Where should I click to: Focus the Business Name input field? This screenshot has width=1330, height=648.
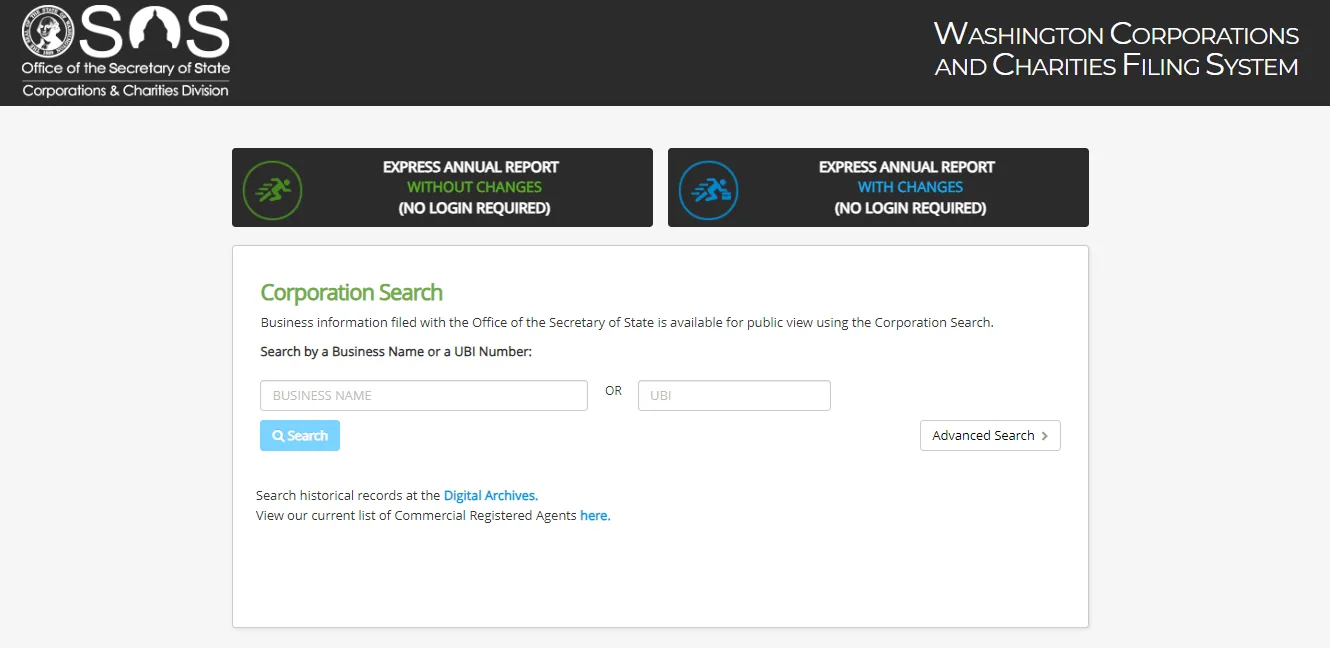coord(424,395)
